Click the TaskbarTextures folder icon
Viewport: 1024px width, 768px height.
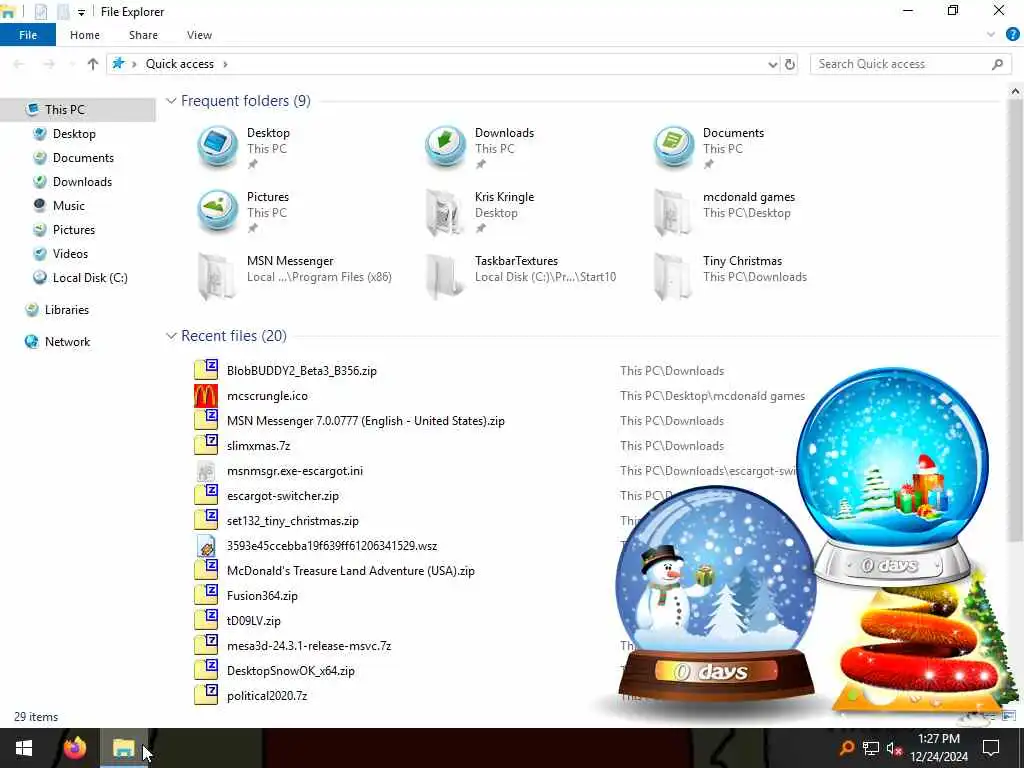445,276
